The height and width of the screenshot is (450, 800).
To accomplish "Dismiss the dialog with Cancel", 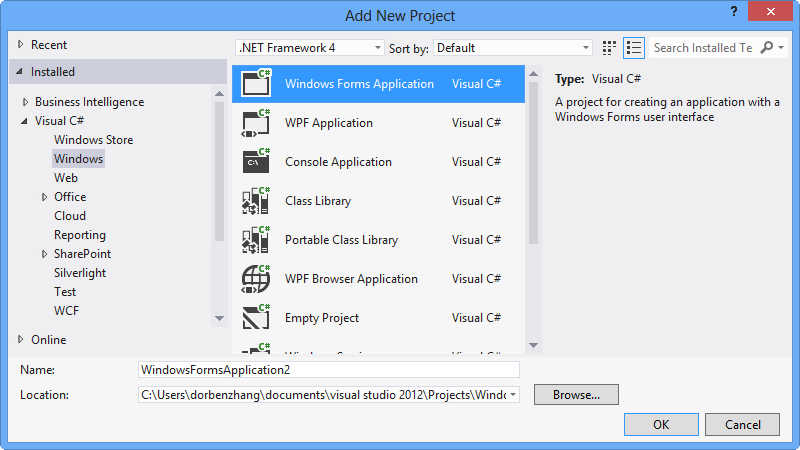I will 742,424.
